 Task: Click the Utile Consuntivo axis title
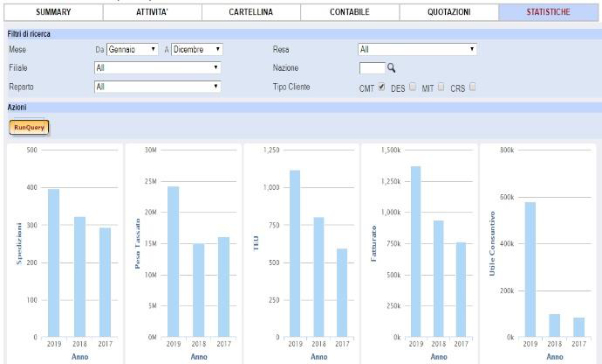(x=492, y=243)
